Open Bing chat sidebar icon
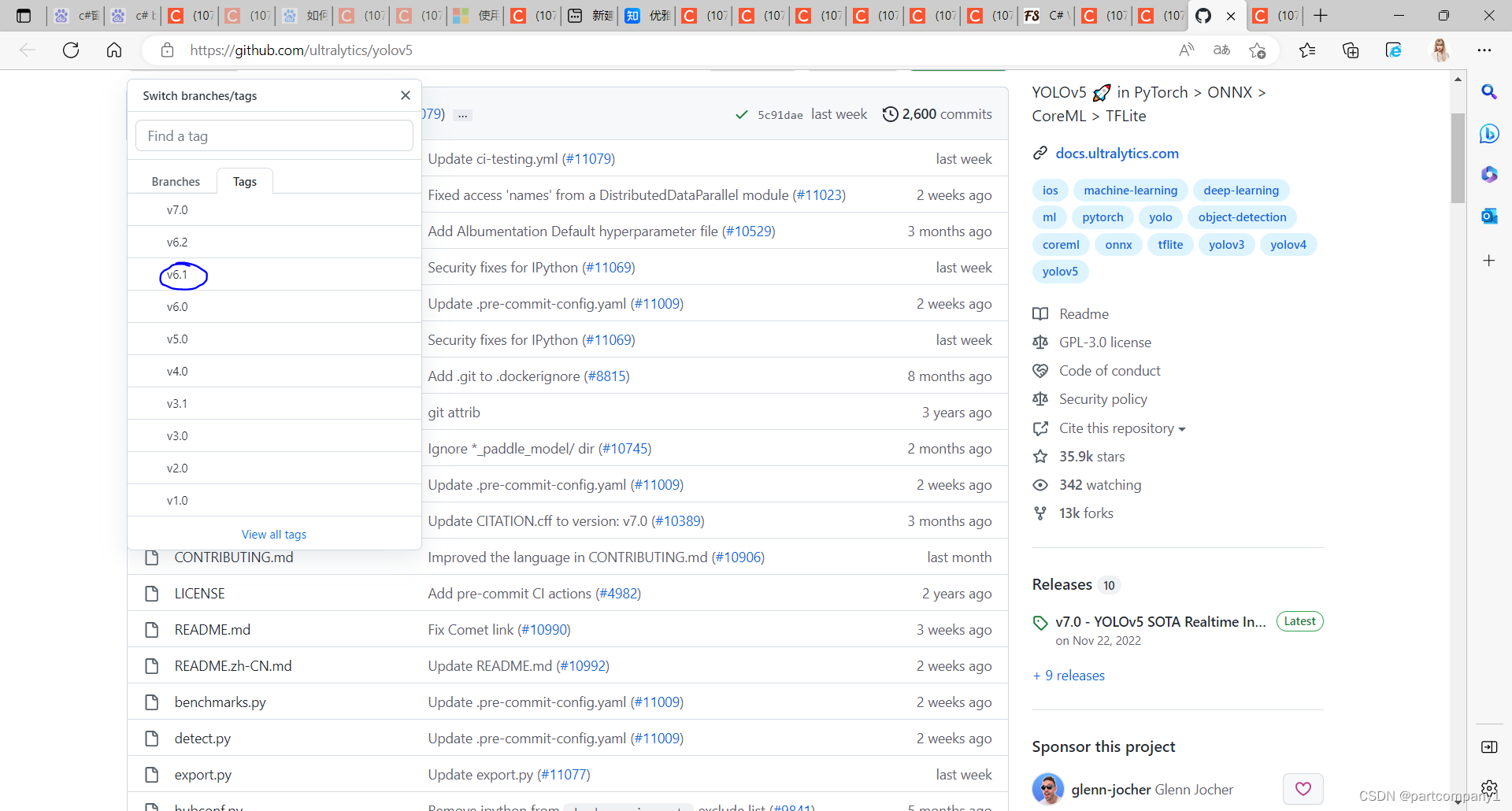The image size is (1512, 811). (x=1489, y=133)
